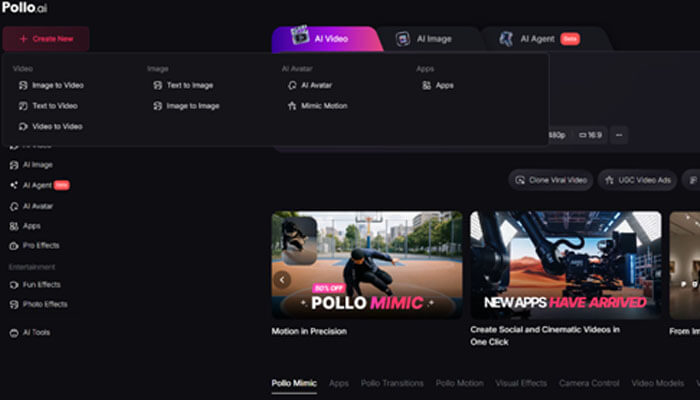This screenshot has width=700, height=400.
Task: Select Video to Video in the menu
Action: [50, 126]
